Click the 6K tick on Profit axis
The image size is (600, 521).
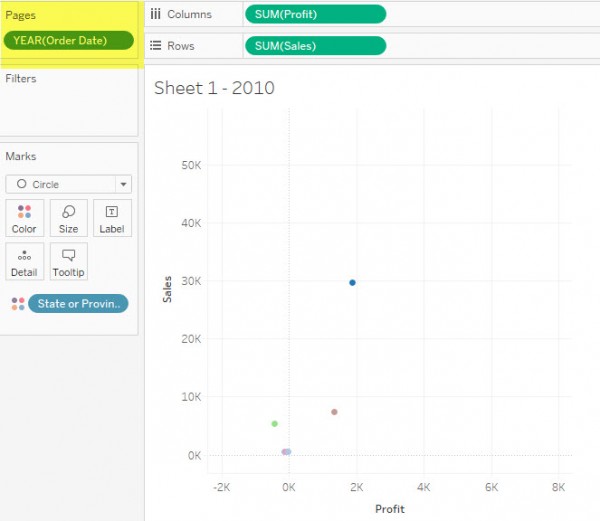coord(492,487)
